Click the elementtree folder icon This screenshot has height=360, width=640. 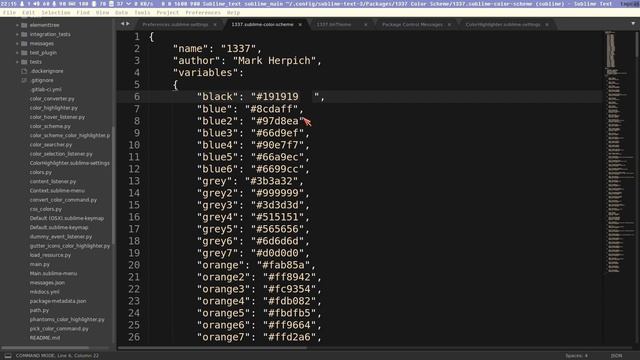click(24, 25)
